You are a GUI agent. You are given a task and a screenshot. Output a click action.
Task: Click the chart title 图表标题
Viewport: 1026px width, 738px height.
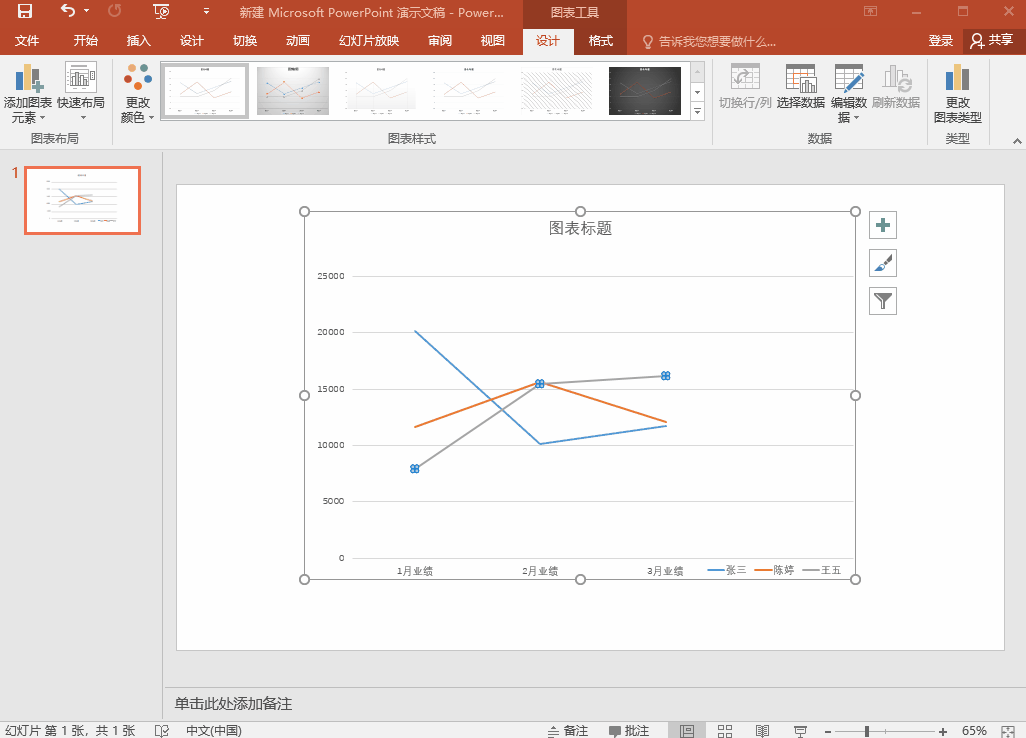pos(580,228)
